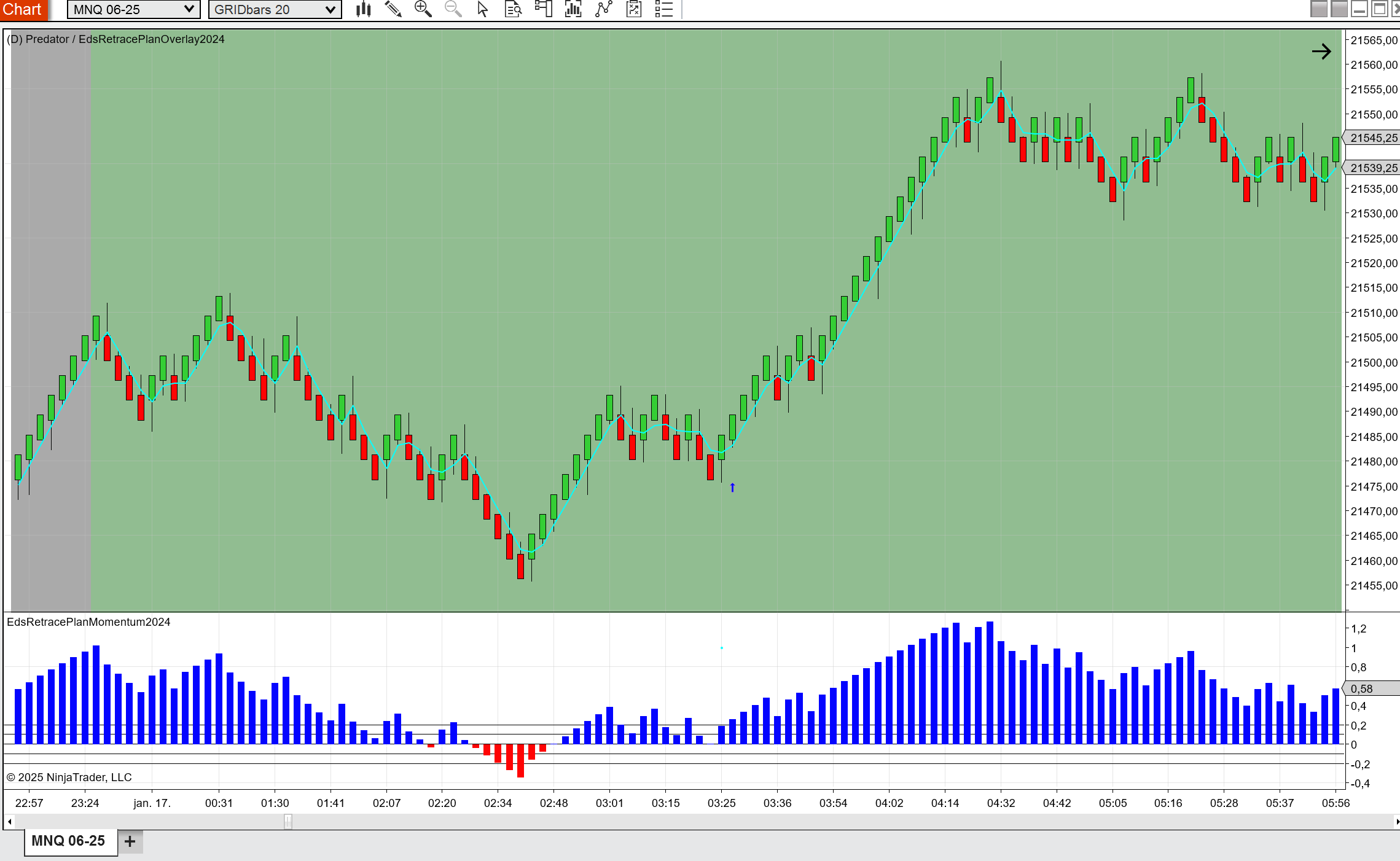
Task: Select the MNQ 06-25 tab
Action: point(68,841)
